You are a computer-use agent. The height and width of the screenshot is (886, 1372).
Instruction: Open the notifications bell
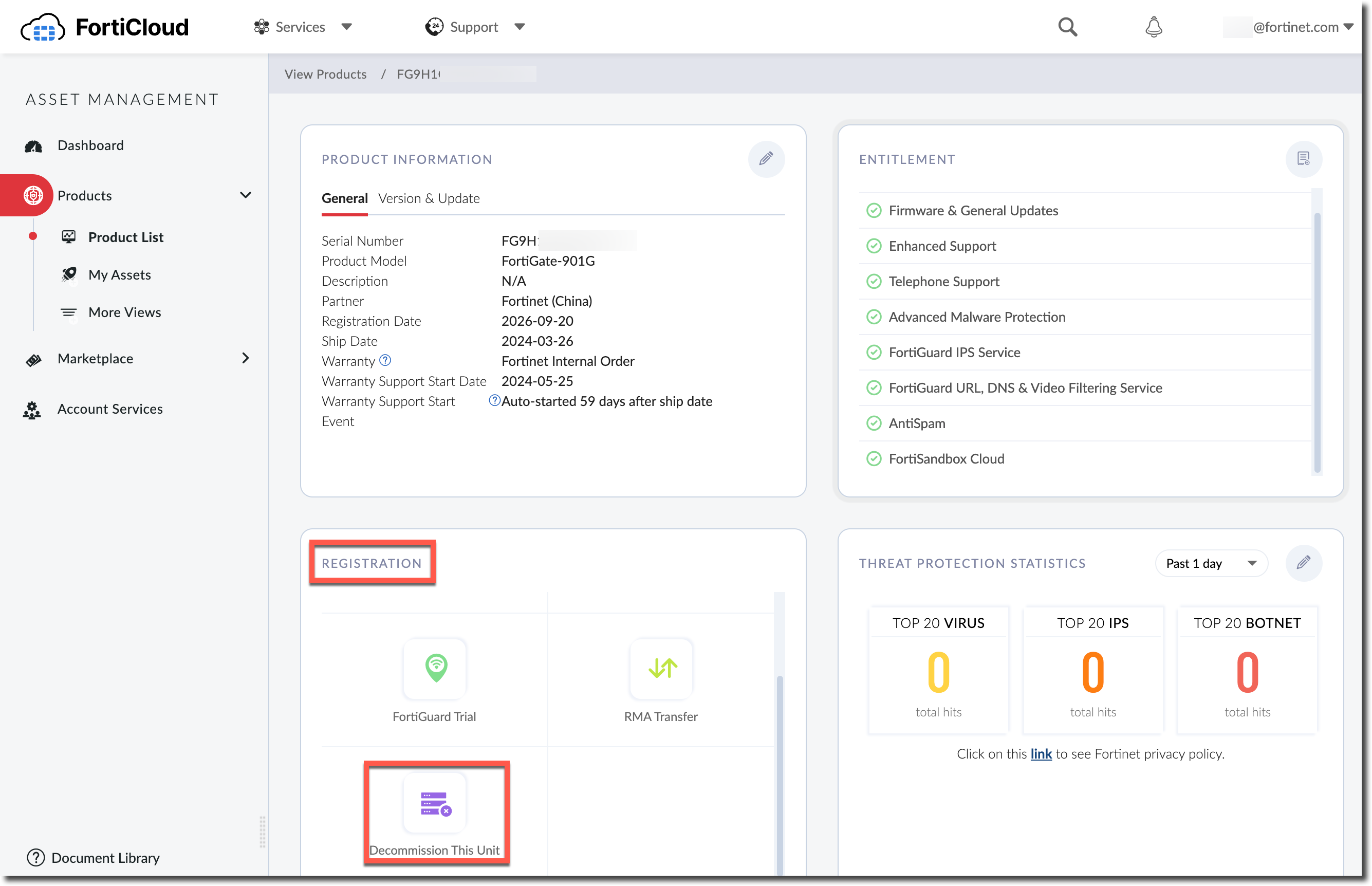(1154, 27)
